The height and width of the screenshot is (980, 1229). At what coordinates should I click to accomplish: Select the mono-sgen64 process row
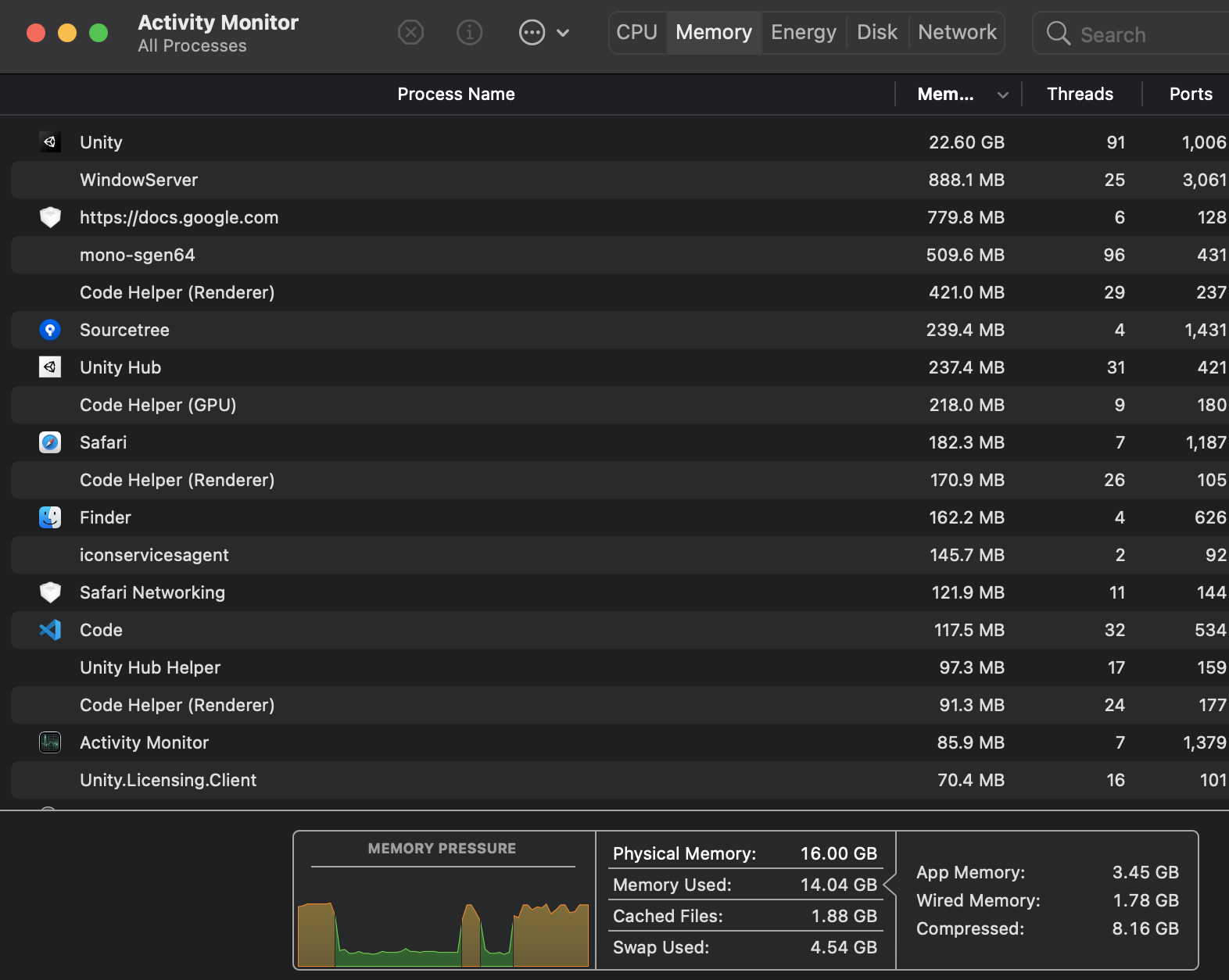pyautogui.click(x=620, y=255)
